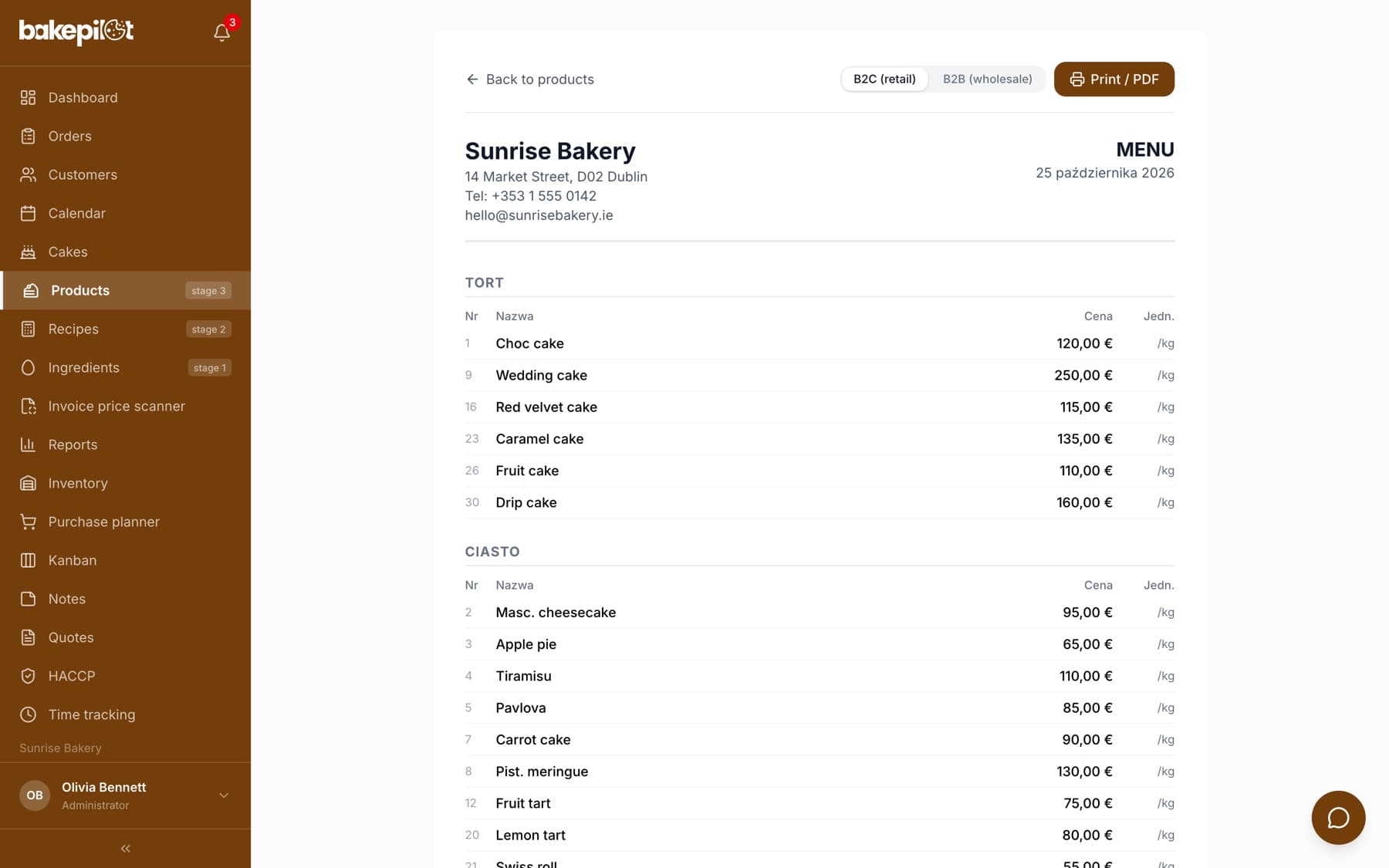Click the HACCP shield icon
Screen dimensions: 1389x868
[29, 676]
